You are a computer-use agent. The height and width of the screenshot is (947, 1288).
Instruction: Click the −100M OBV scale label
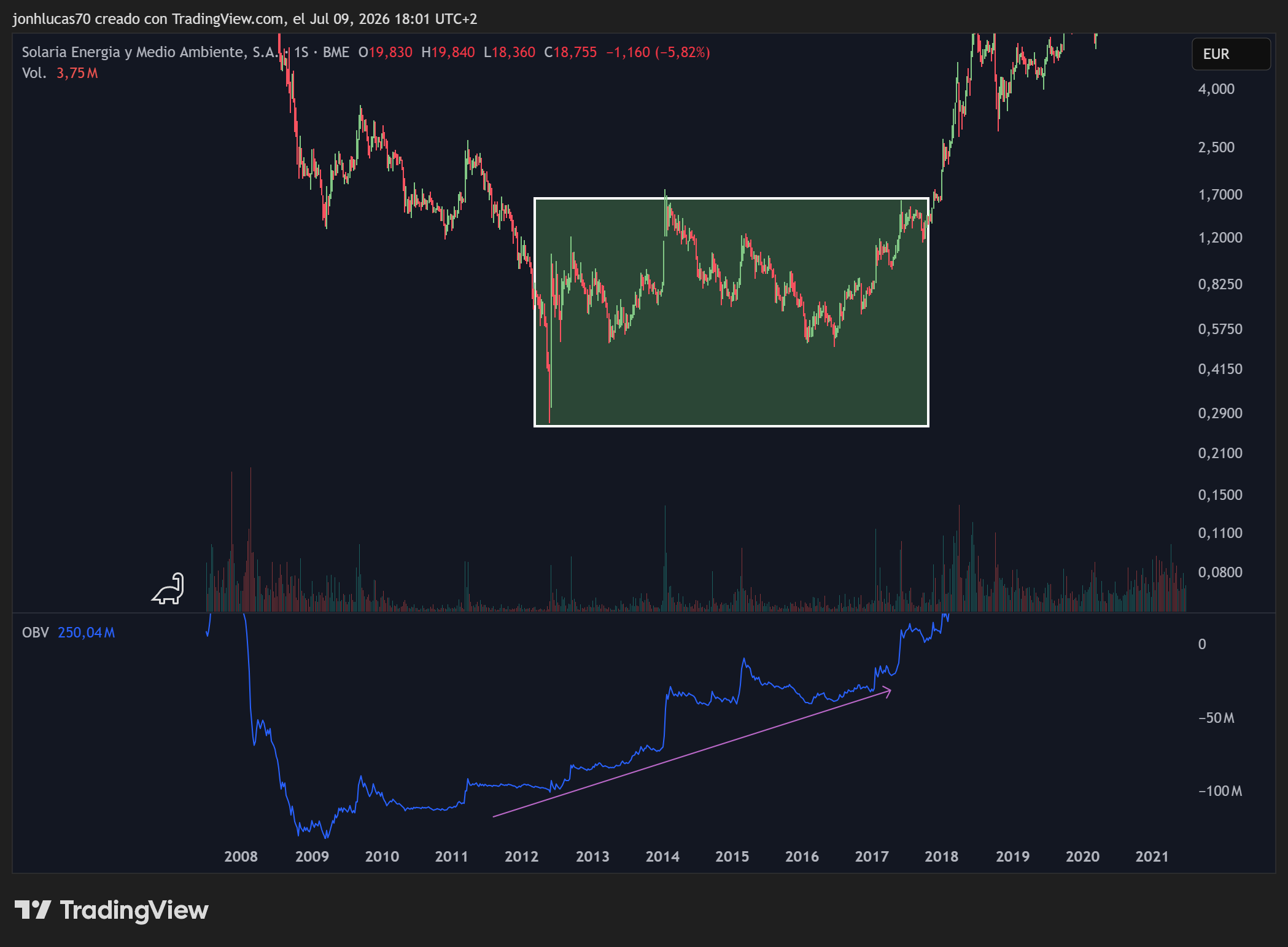click(x=1220, y=791)
